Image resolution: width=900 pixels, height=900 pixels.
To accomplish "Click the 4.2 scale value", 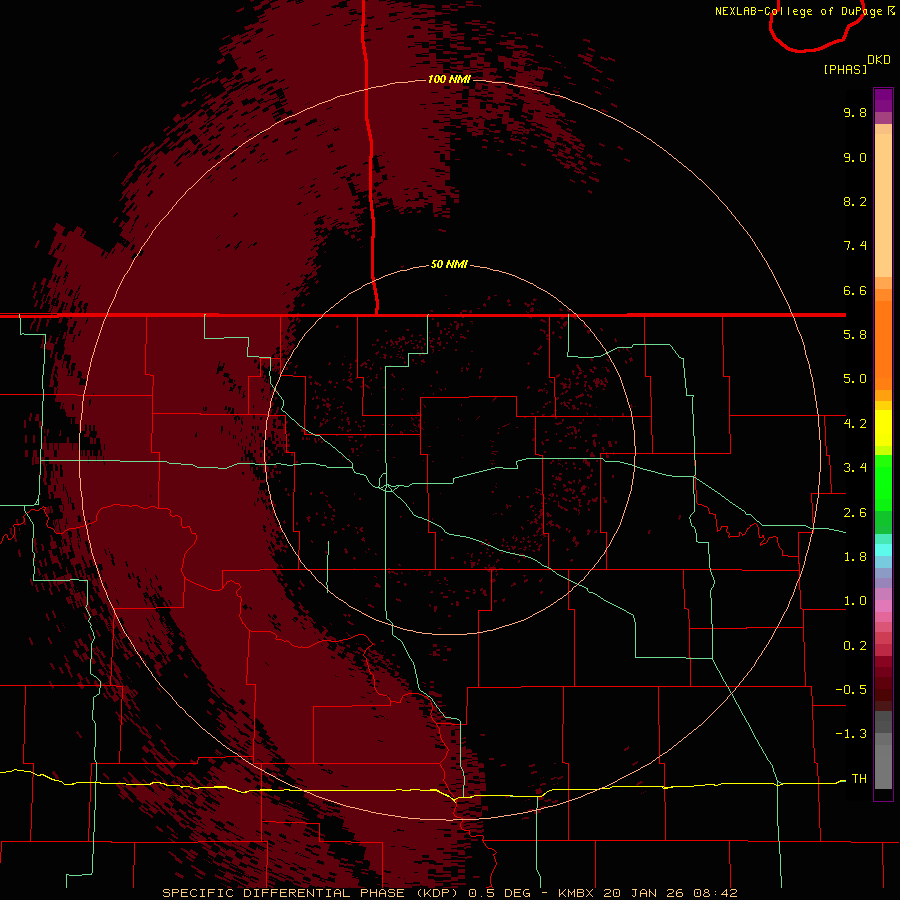I will click(x=855, y=424).
